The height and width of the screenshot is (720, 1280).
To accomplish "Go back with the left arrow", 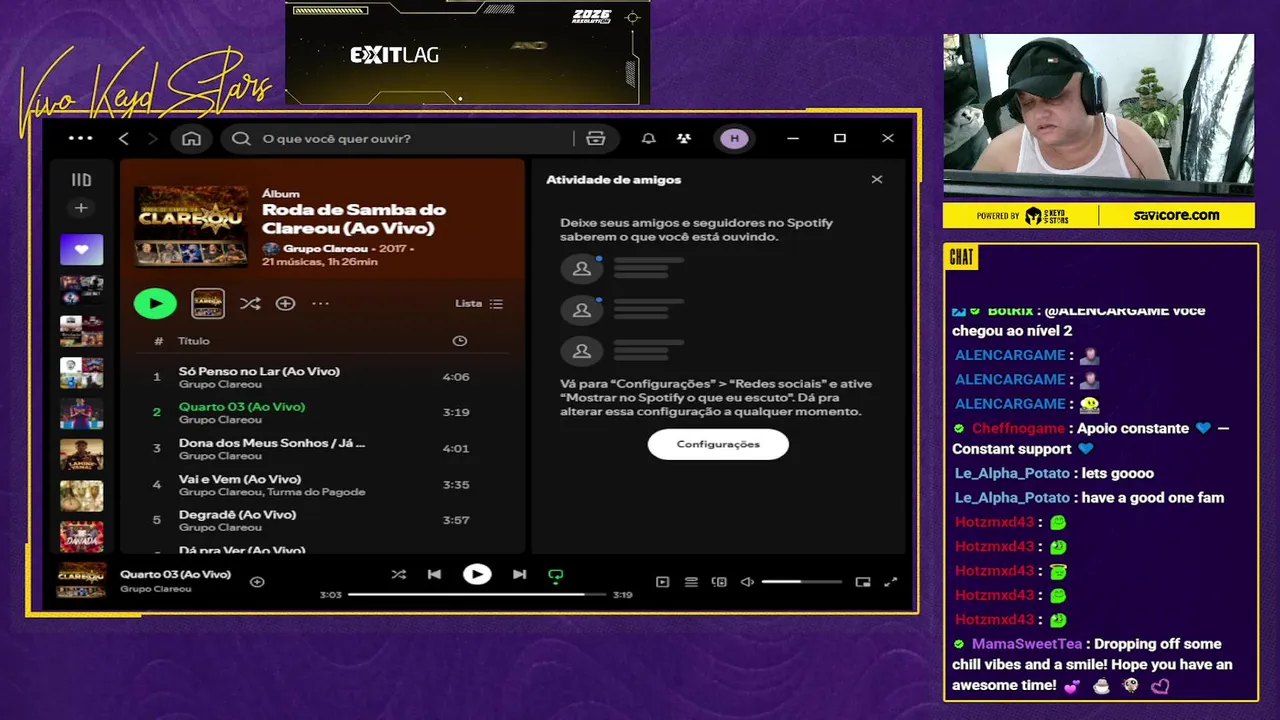I will click(124, 138).
